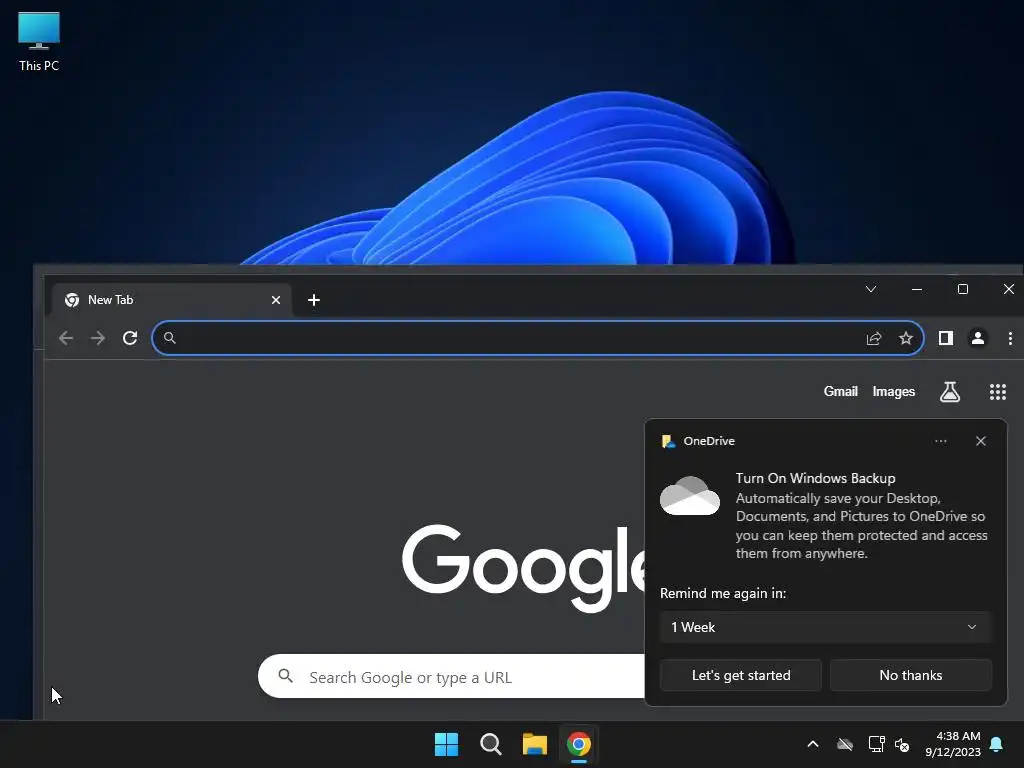The image size is (1024, 768).
Task: Click the Google search box
Action: [453, 676]
